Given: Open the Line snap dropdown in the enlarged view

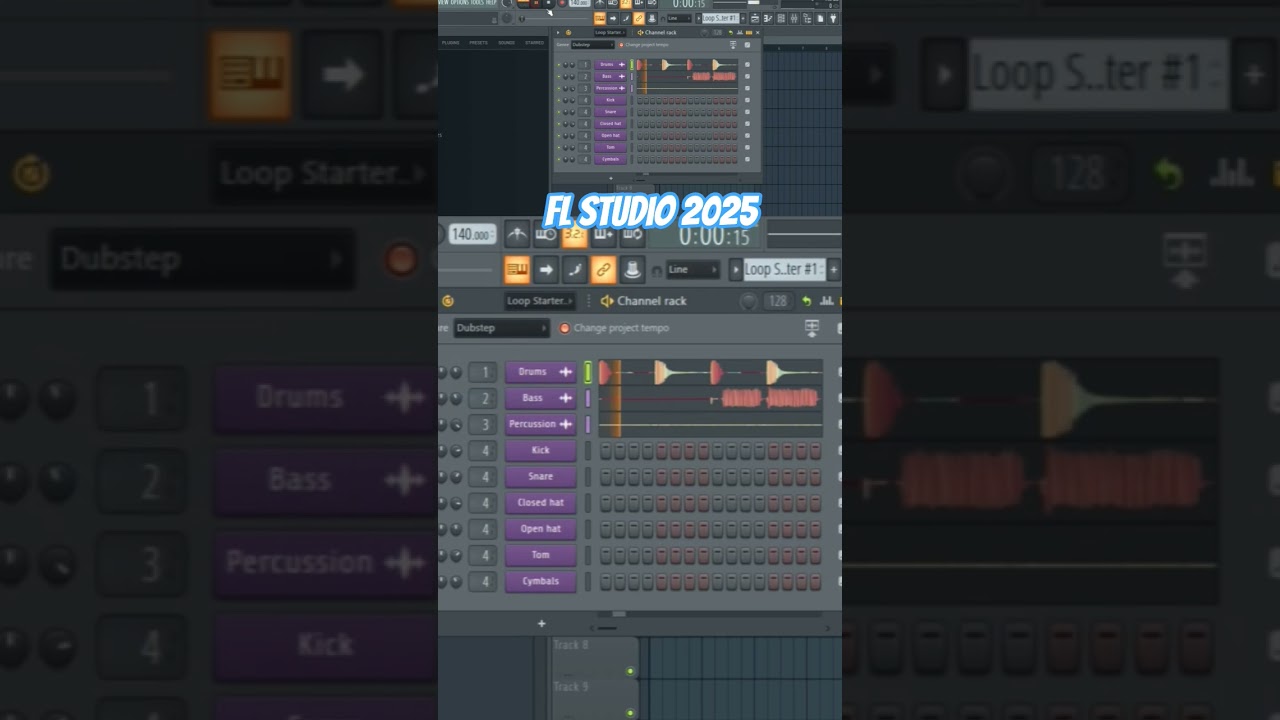Looking at the screenshot, I should tap(693, 269).
